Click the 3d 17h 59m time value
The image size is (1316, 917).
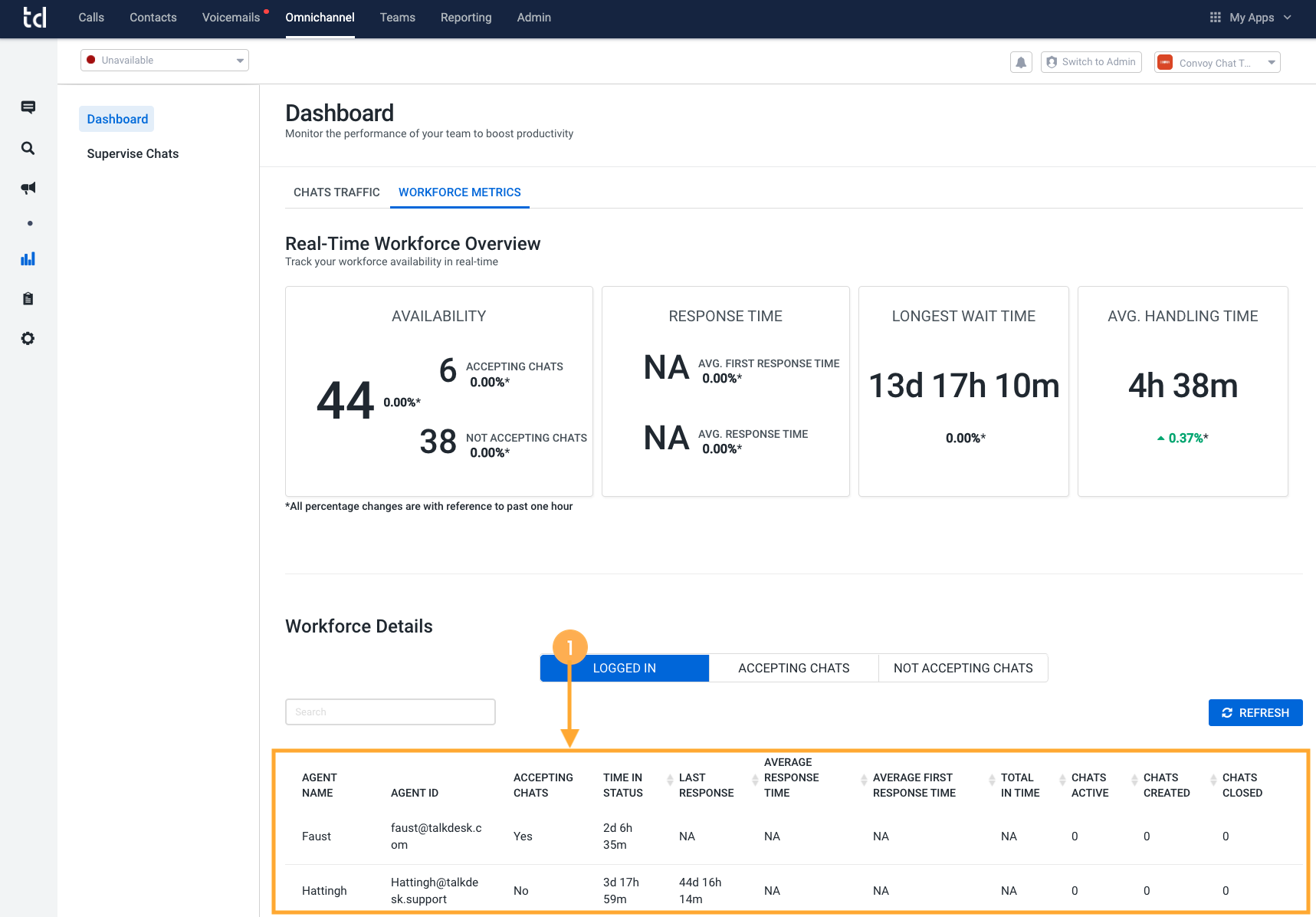coord(621,891)
